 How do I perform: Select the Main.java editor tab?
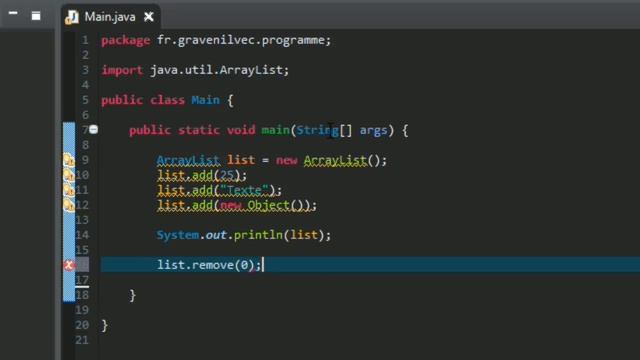110,17
